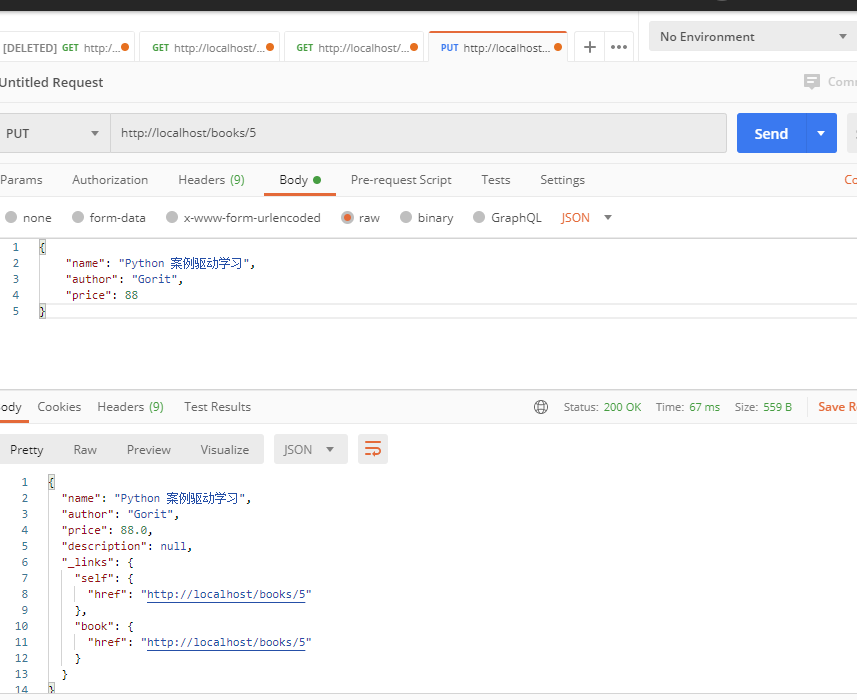Select the form-data radio option
Screen dimensions: 857x700
pyautogui.click(x=78, y=217)
